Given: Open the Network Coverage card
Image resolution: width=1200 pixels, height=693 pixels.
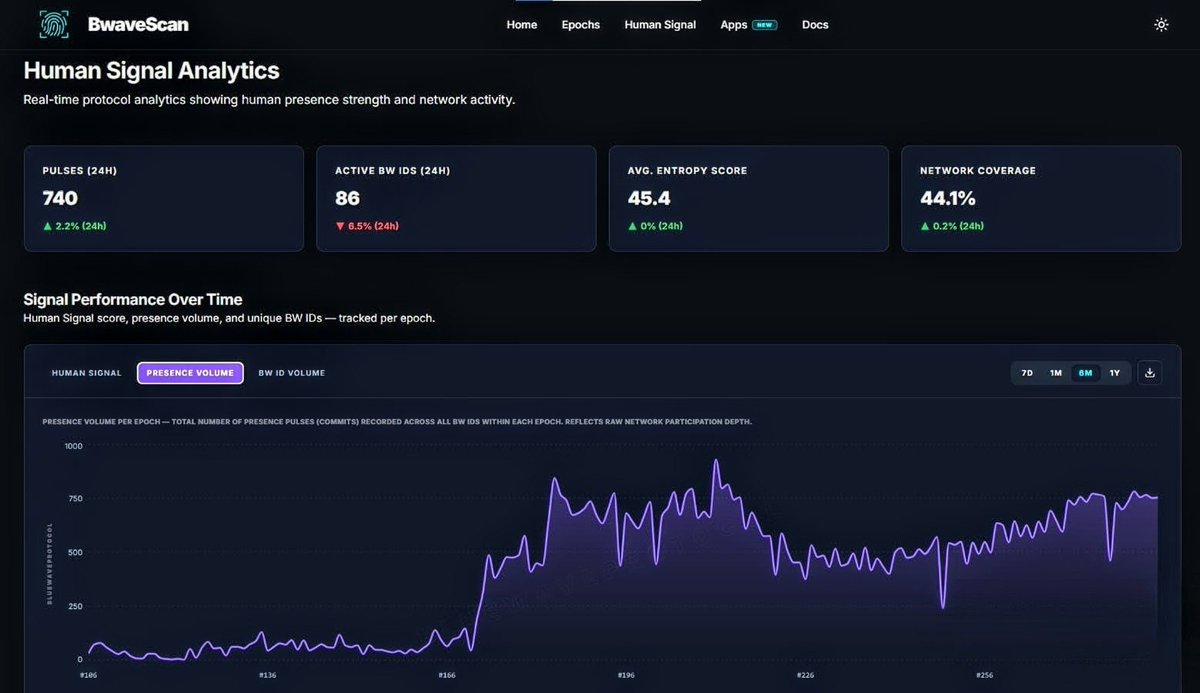Looking at the screenshot, I should pyautogui.click(x=1041, y=198).
